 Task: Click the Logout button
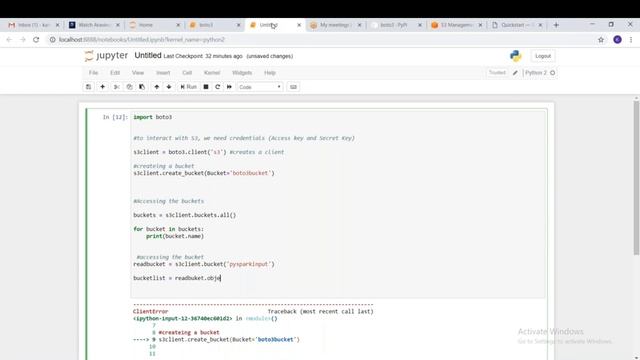(543, 56)
